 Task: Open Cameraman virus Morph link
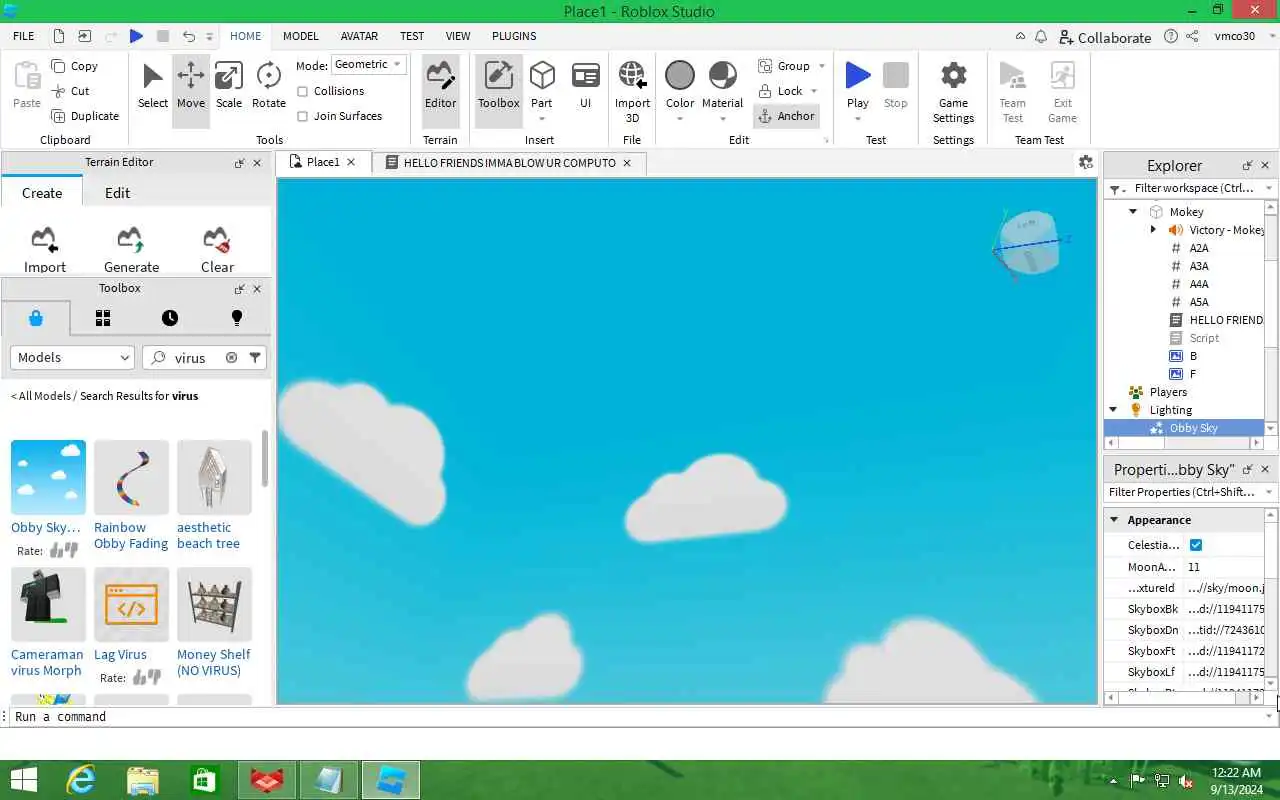[47, 662]
